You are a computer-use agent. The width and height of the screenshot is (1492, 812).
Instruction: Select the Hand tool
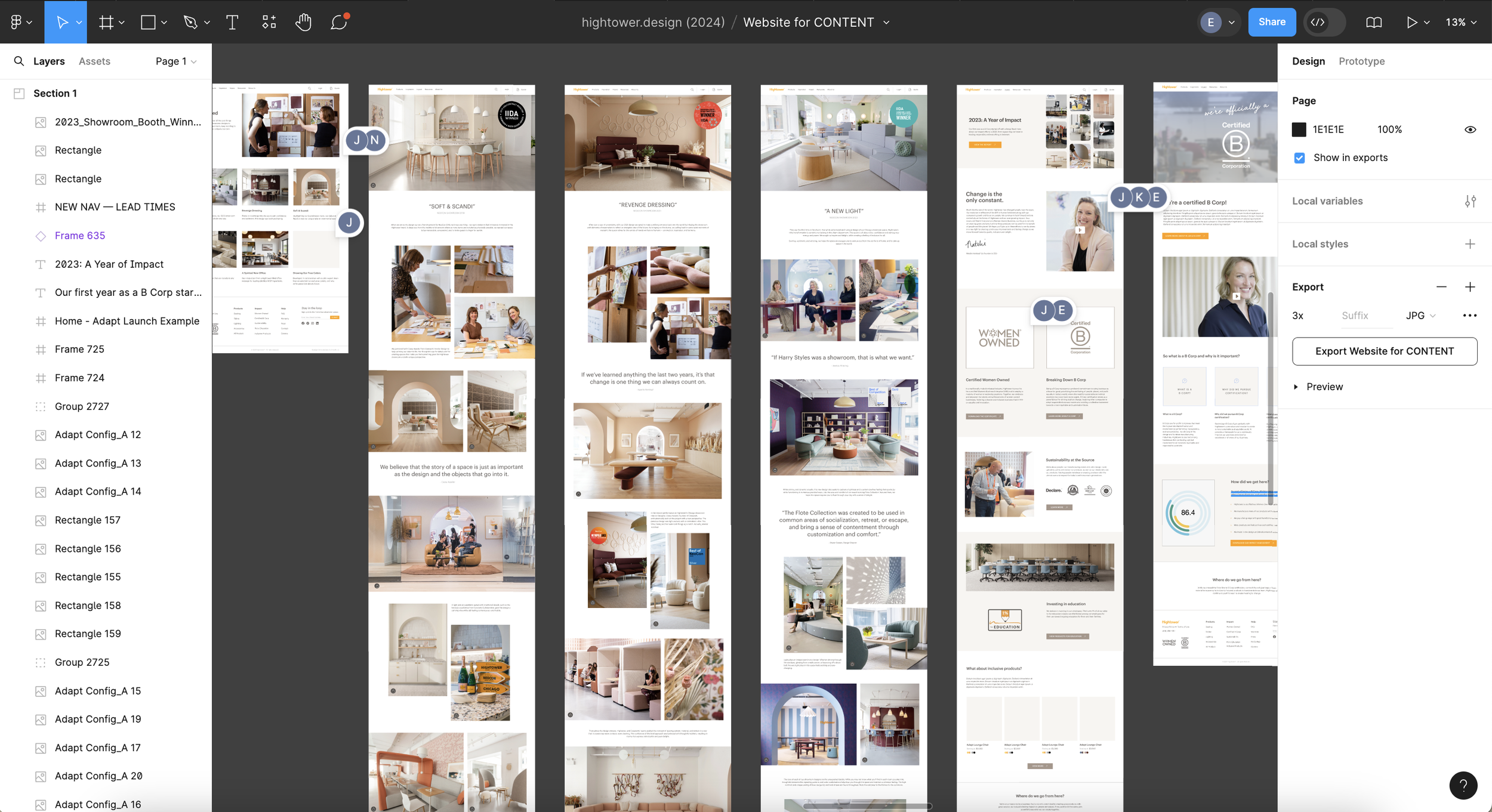coord(303,22)
